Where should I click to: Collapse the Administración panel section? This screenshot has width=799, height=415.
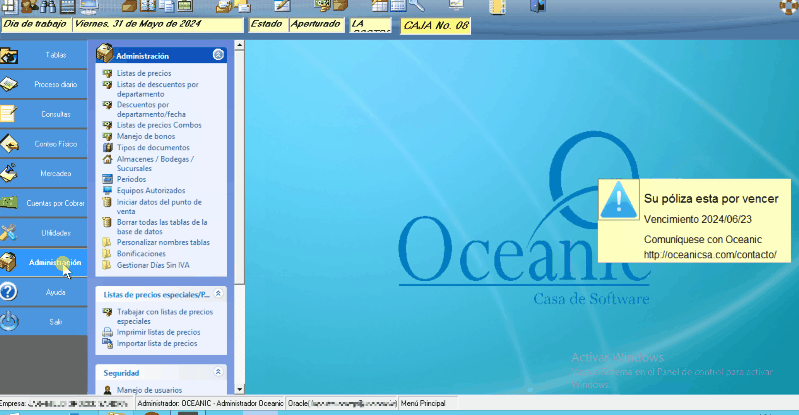tap(219, 56)
